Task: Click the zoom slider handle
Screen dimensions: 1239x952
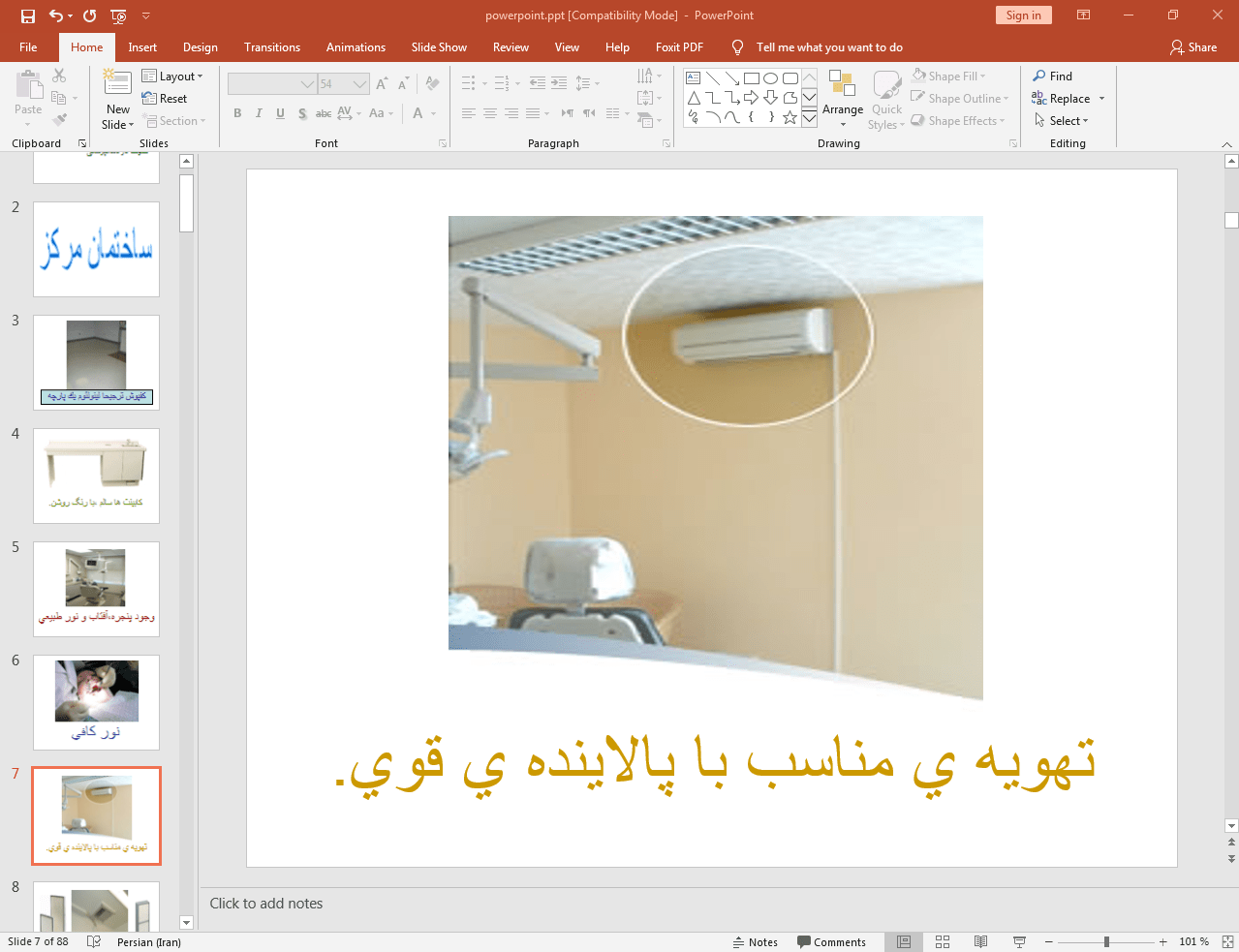Action: pos(1106,941)
